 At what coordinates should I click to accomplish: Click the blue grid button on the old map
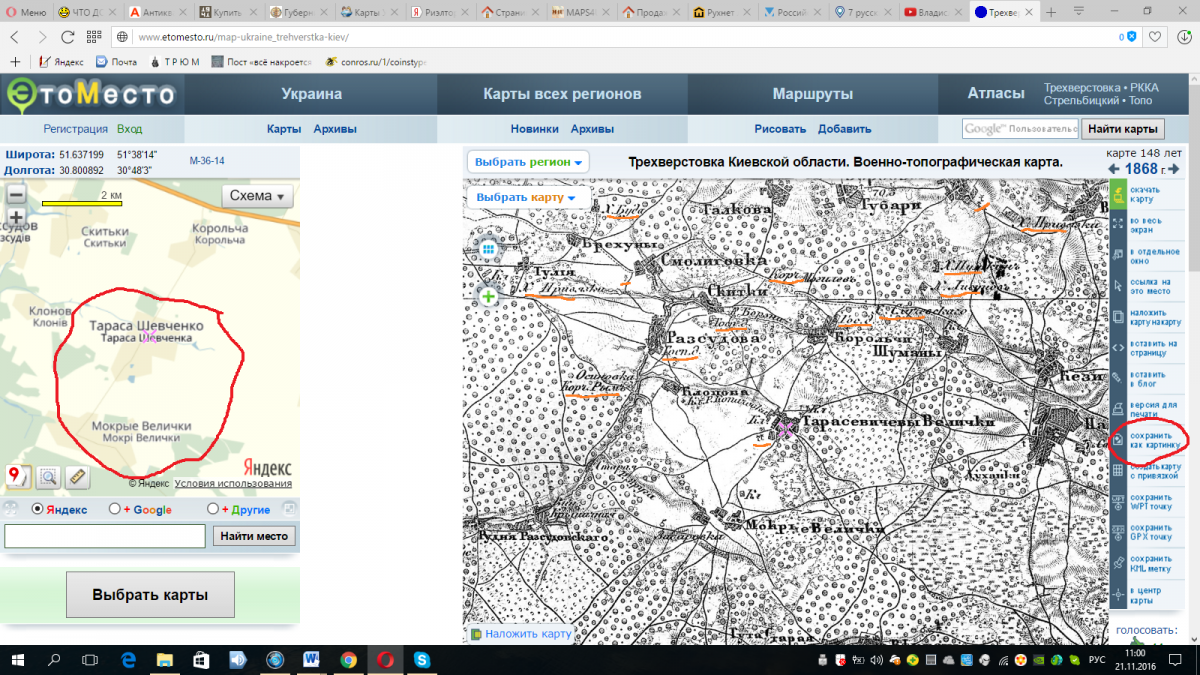pos(488,248)
